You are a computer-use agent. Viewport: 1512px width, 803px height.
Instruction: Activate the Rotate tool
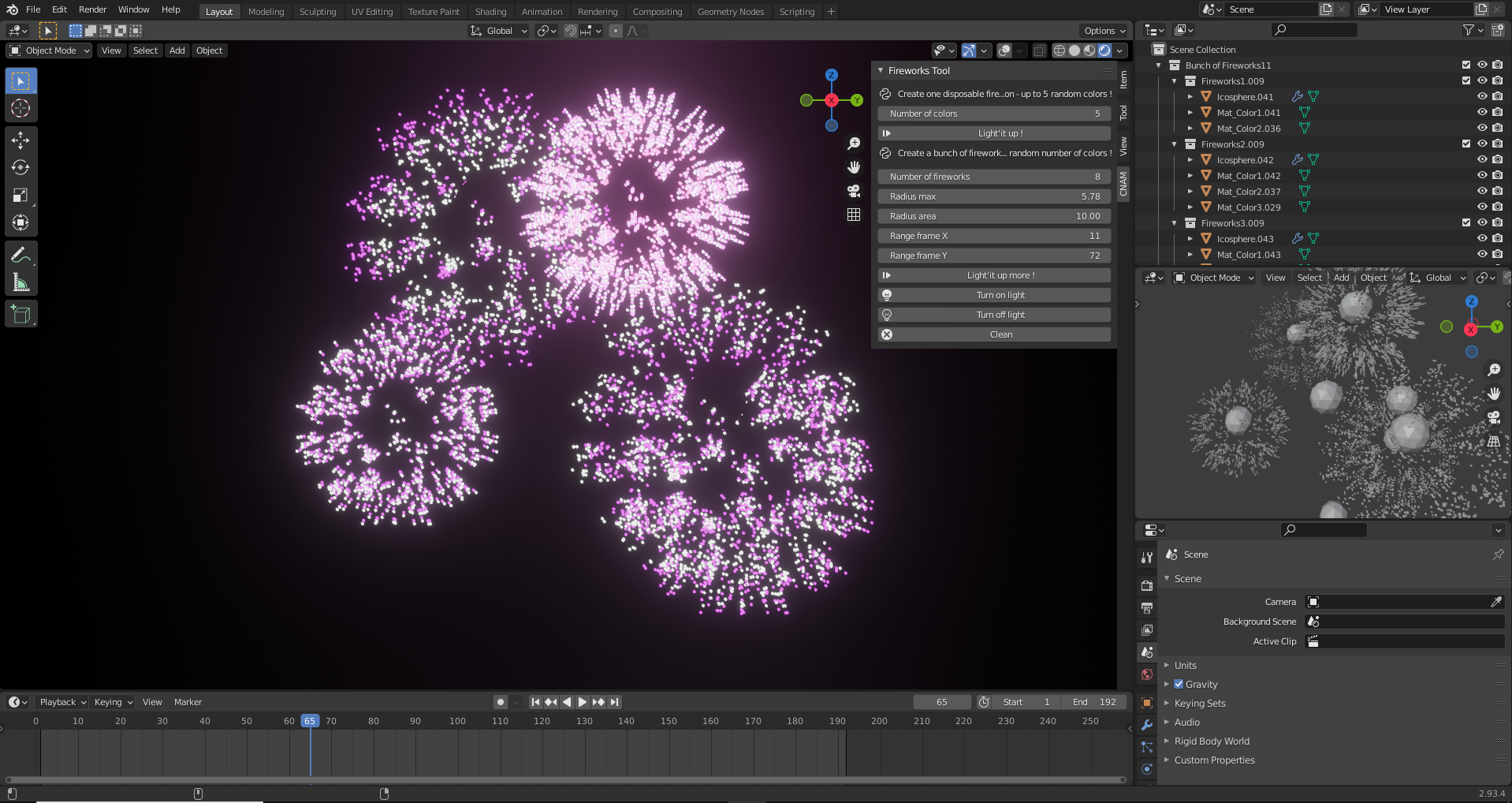20,168
